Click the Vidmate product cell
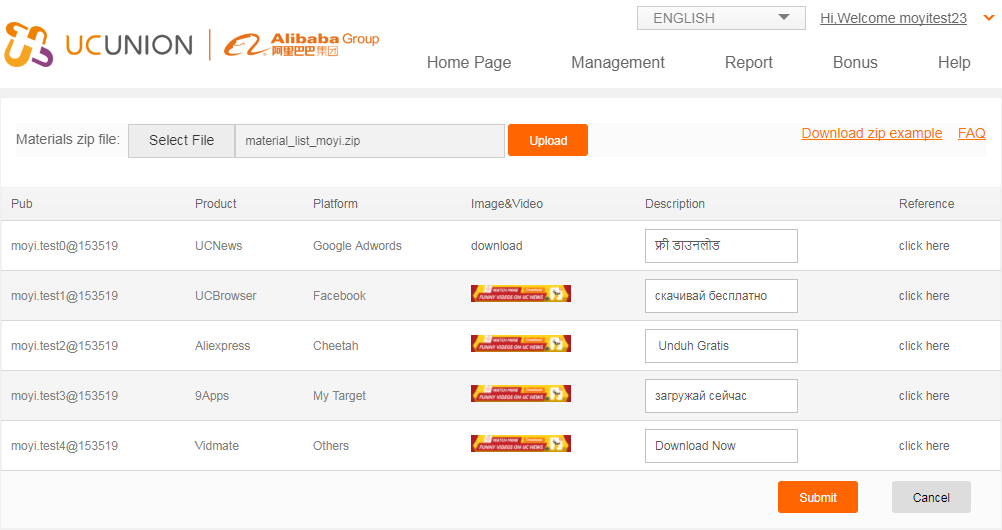 217,445
